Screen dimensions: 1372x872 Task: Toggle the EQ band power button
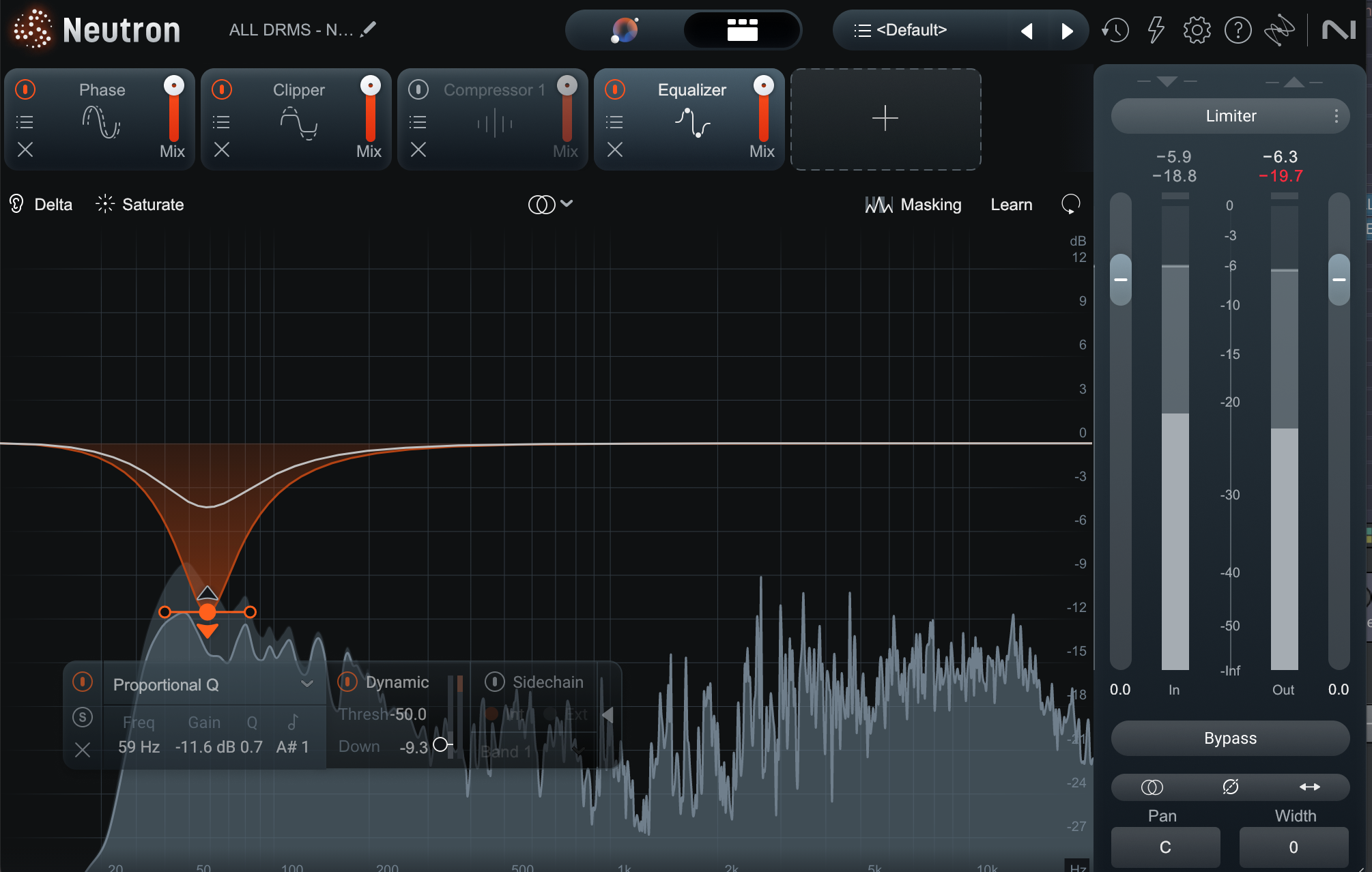click(x=83, y=682)
